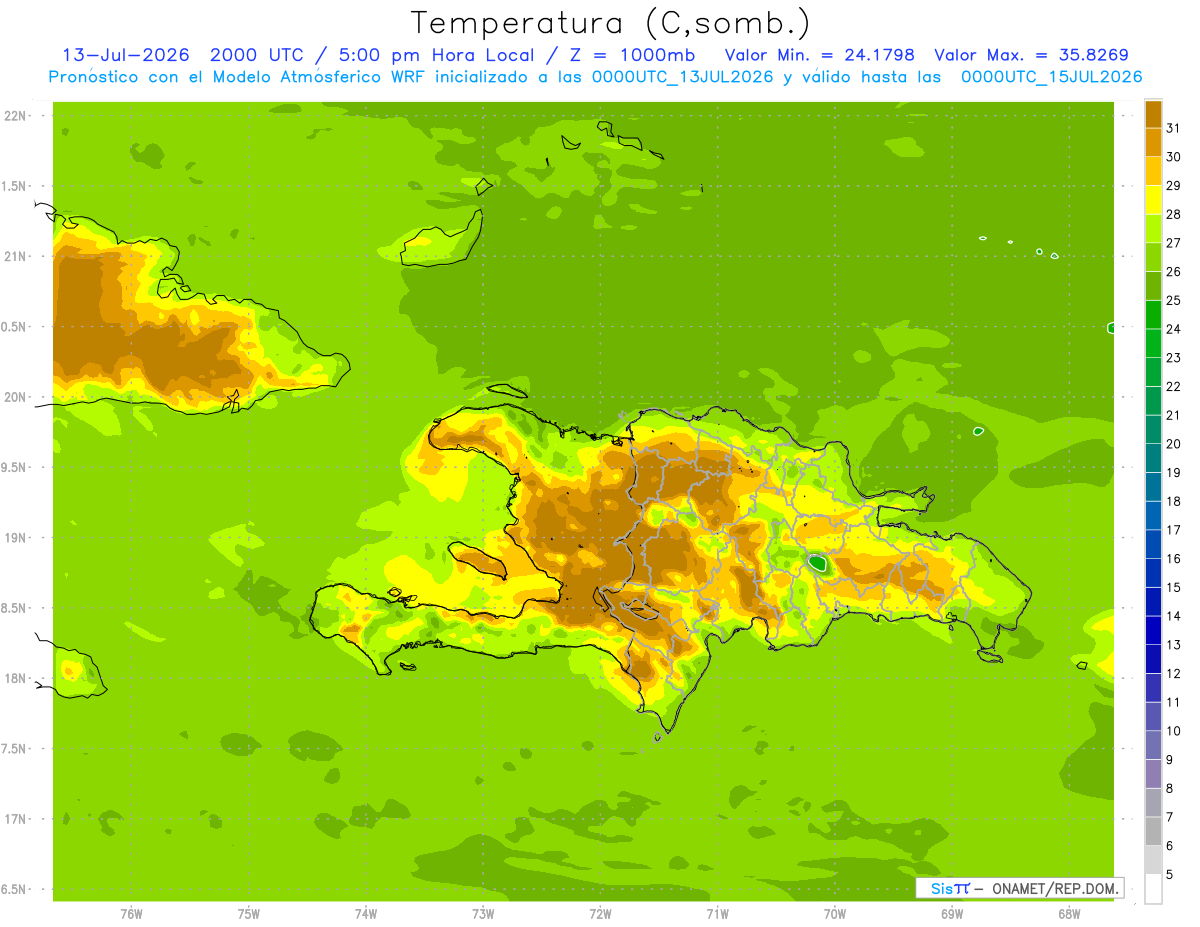The height and width of the screenshot is (927, 1200).
Task: Click the latitude axis label 19N
Action: [17, 538]
